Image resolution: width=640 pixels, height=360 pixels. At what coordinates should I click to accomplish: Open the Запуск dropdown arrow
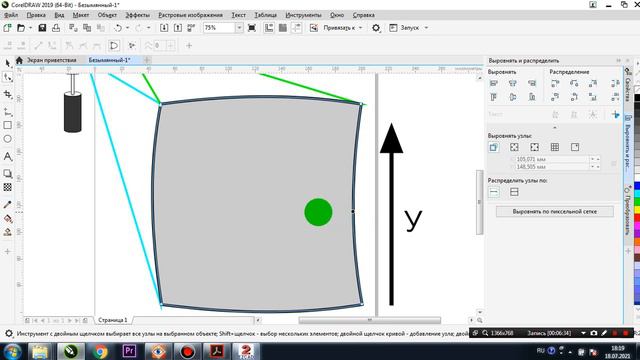(427, 28)
